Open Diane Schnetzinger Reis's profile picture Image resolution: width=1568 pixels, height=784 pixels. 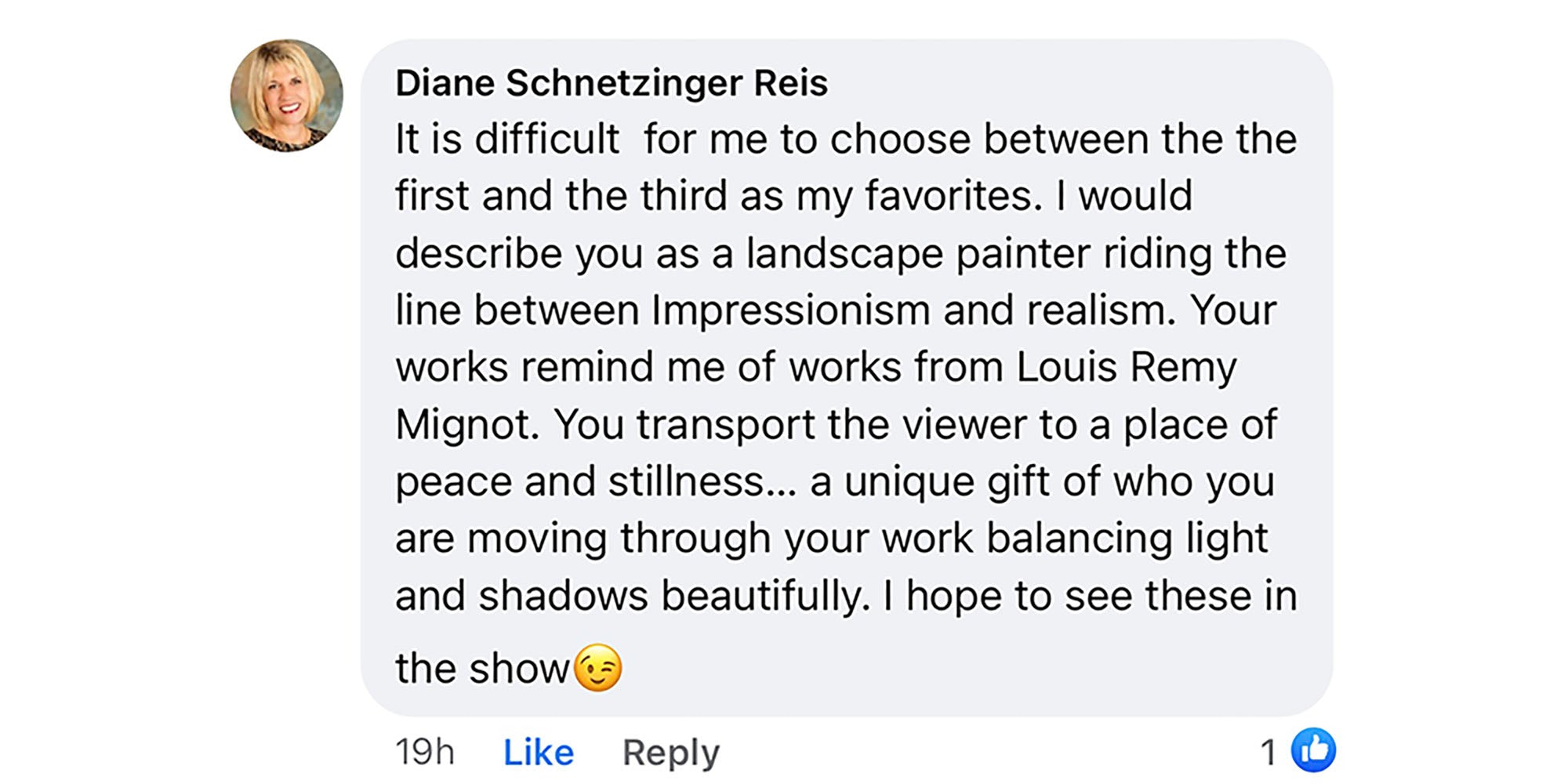coord(287,96)
